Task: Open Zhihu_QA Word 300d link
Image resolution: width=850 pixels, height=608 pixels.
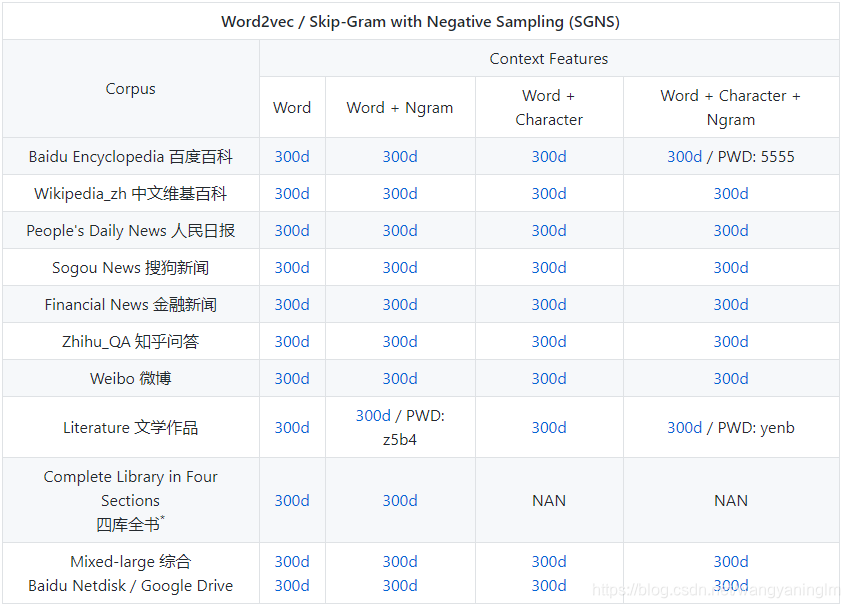Action: pos(292,341)
